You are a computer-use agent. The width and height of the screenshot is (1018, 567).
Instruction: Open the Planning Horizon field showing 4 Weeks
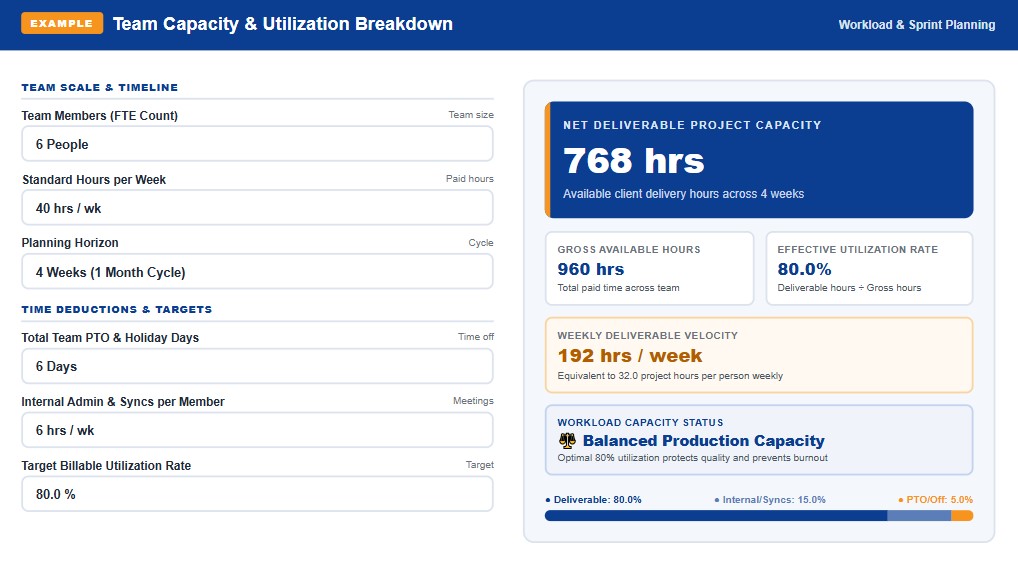coord(257,271)
